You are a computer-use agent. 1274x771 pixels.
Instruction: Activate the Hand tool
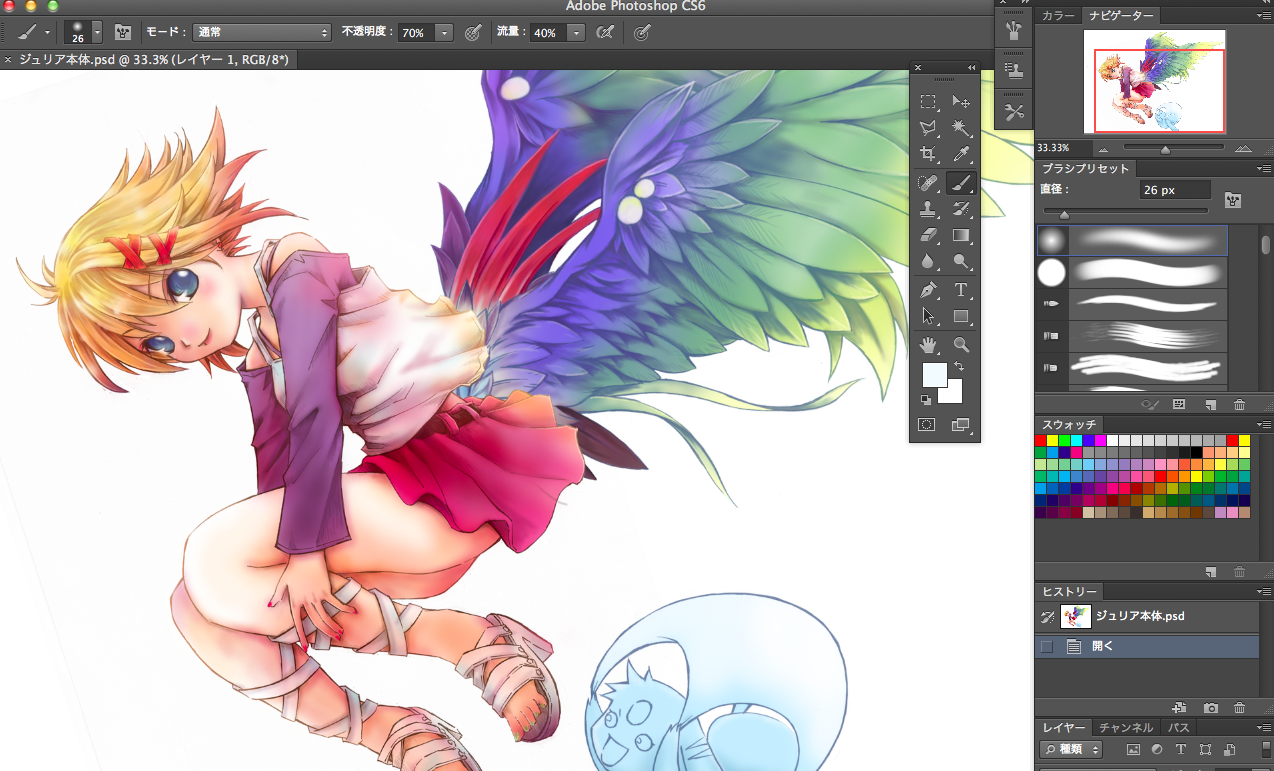coord(928,345)
